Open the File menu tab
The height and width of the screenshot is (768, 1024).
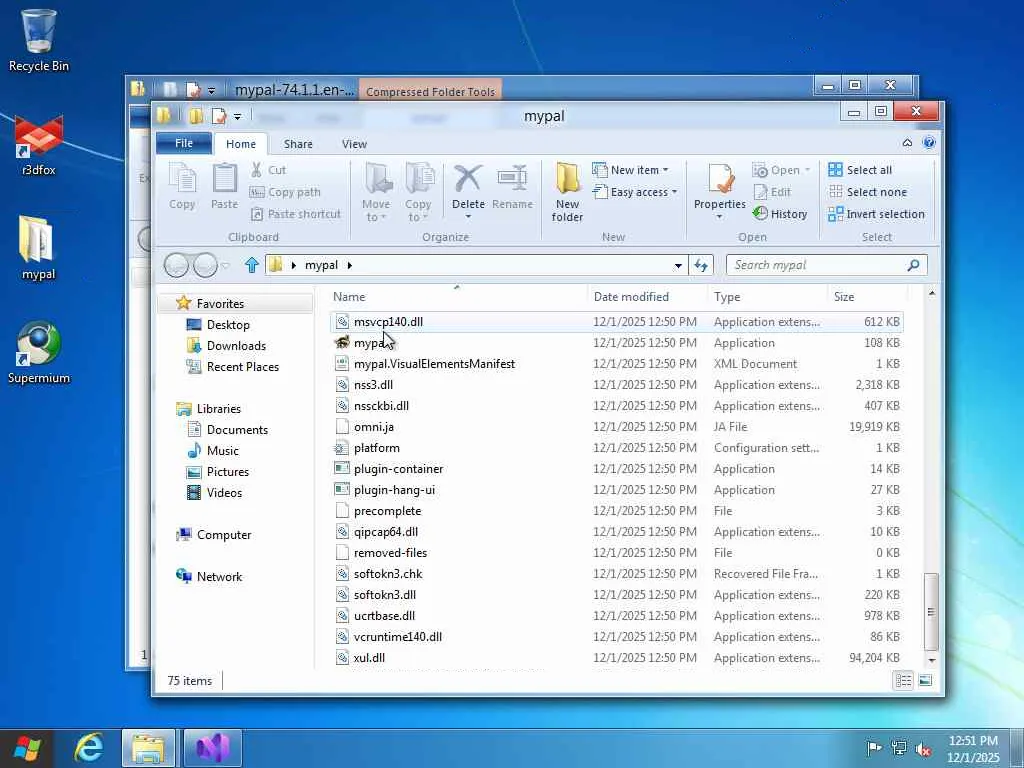pos(184,143)
